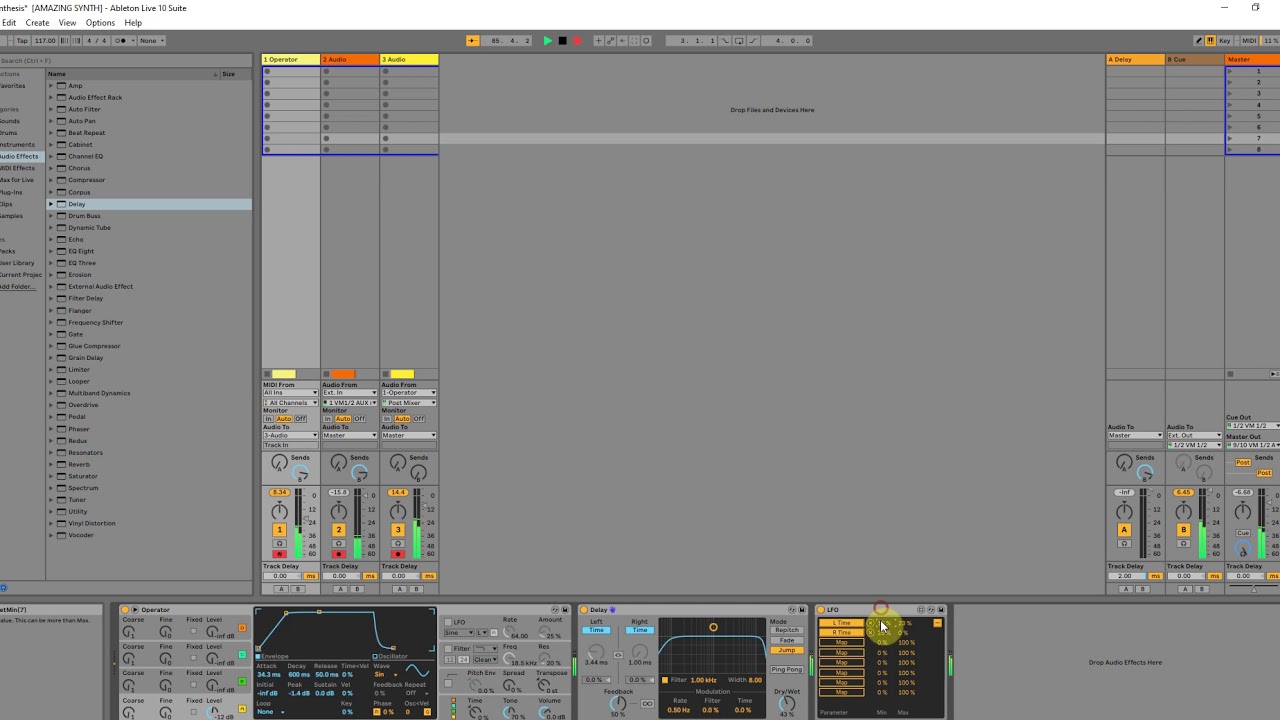Click track 1 pan knob
Screen dimensions: 1280x720
pyautogui.click(x=279, y=512)
